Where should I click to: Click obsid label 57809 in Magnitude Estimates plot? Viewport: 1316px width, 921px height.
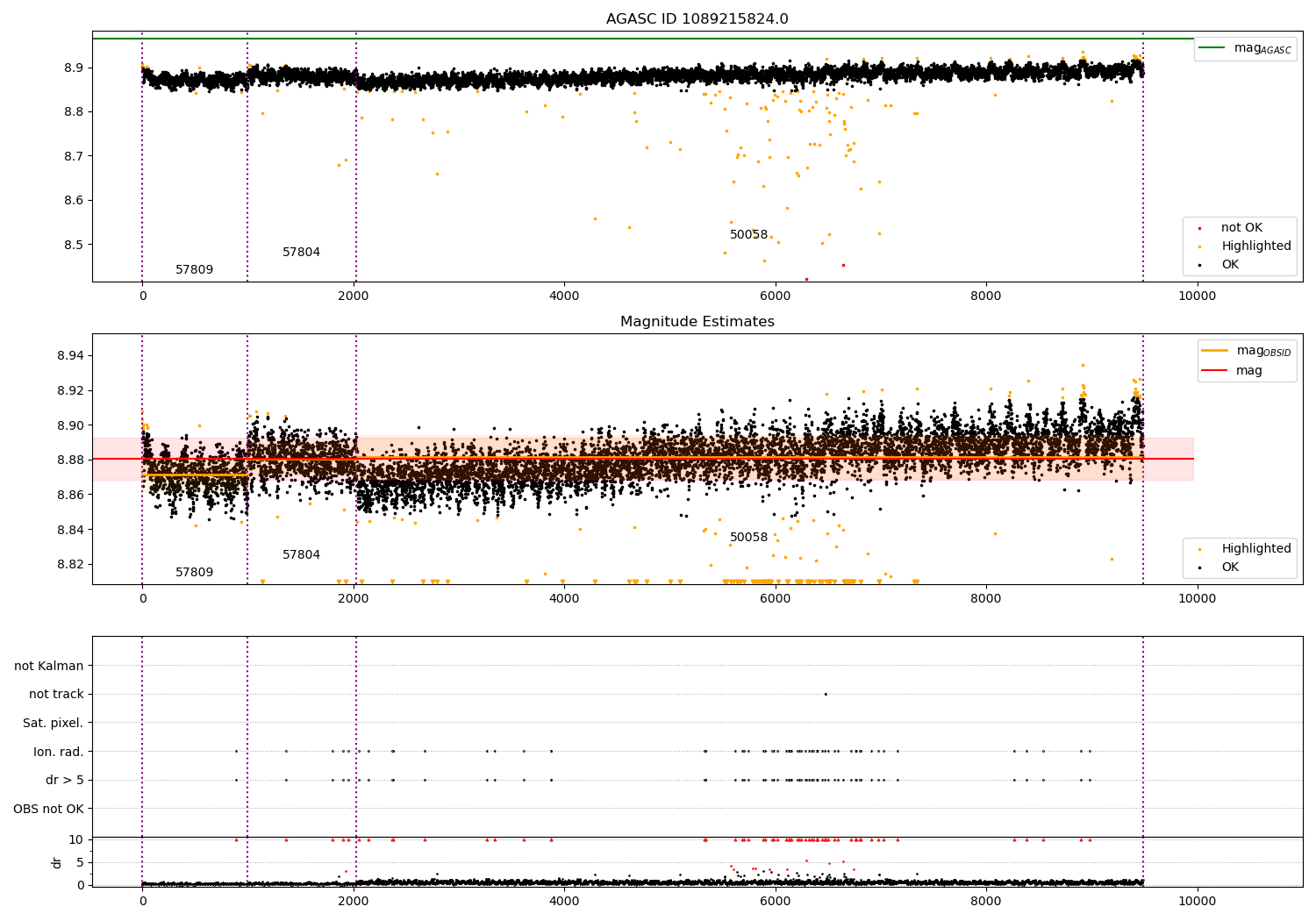click(194, 573)
